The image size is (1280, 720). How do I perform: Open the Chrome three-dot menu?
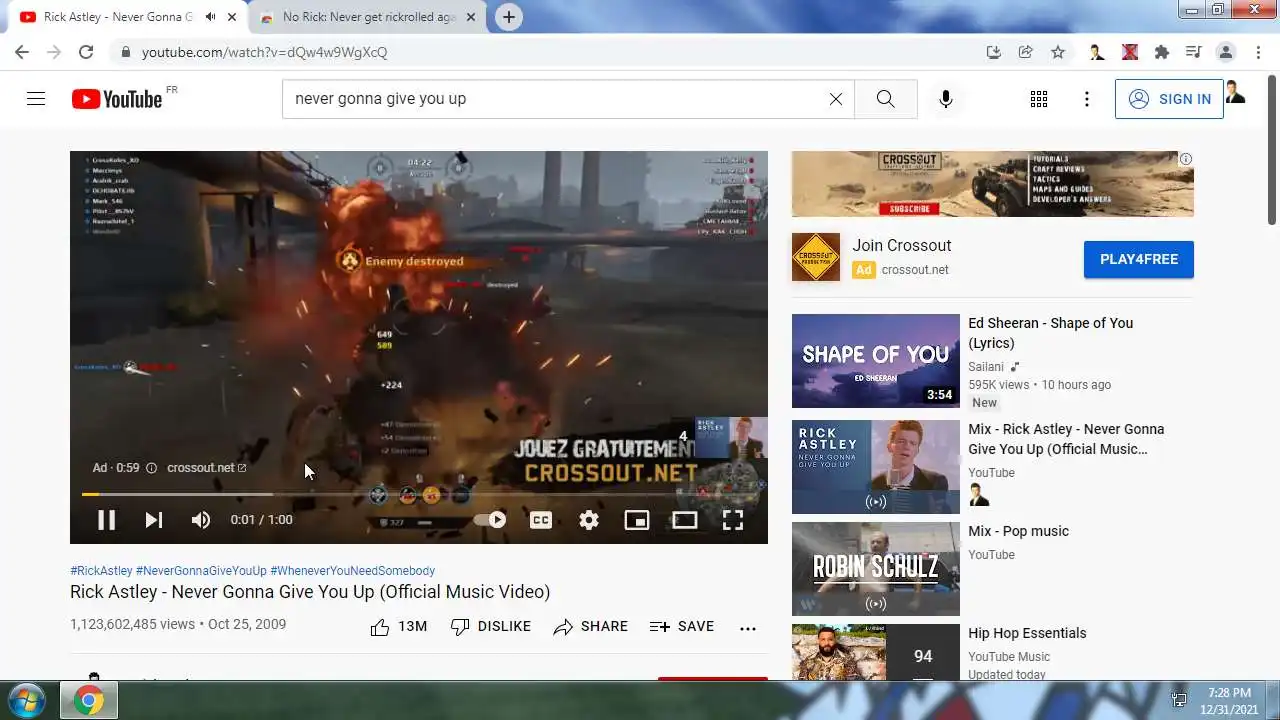coord(1257,52)
